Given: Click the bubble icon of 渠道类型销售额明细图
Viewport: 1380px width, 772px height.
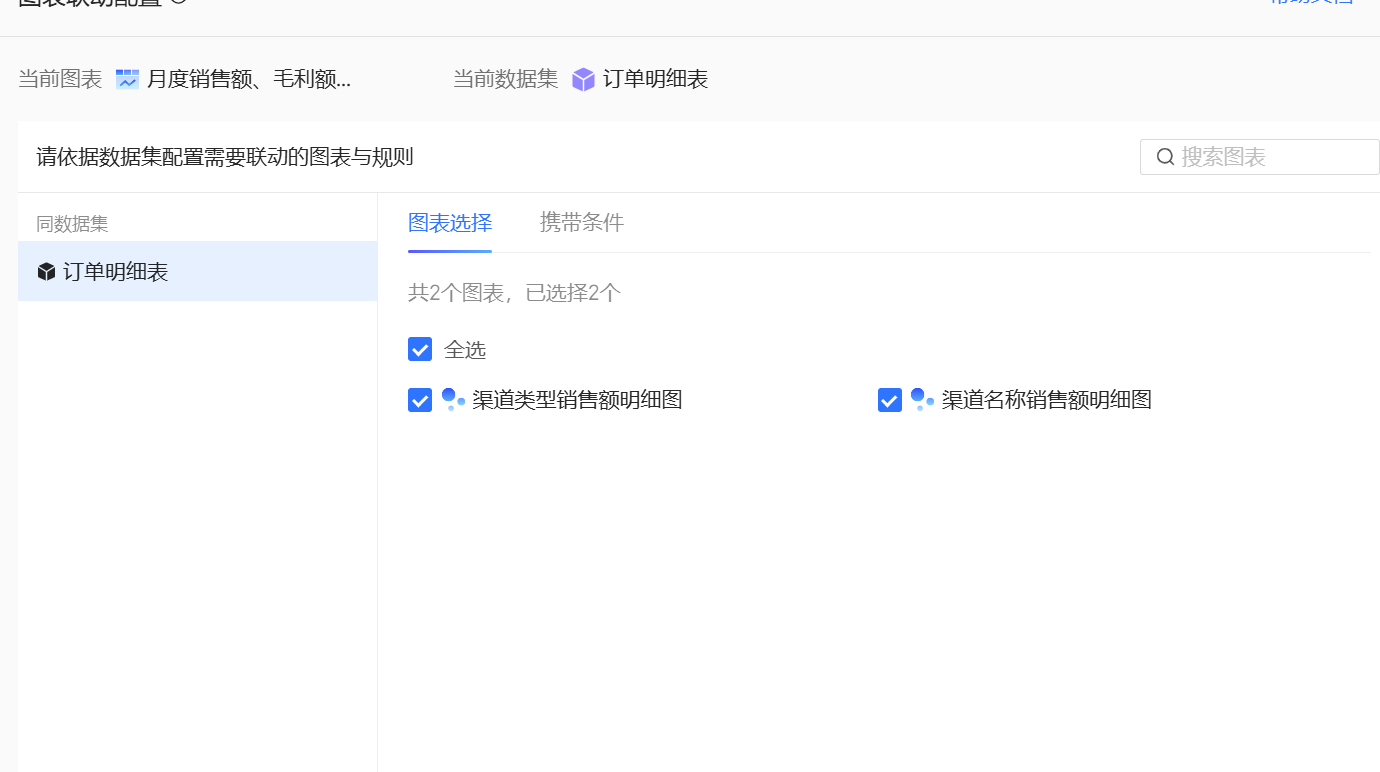Looking at the screenshot, I should 453,400.
